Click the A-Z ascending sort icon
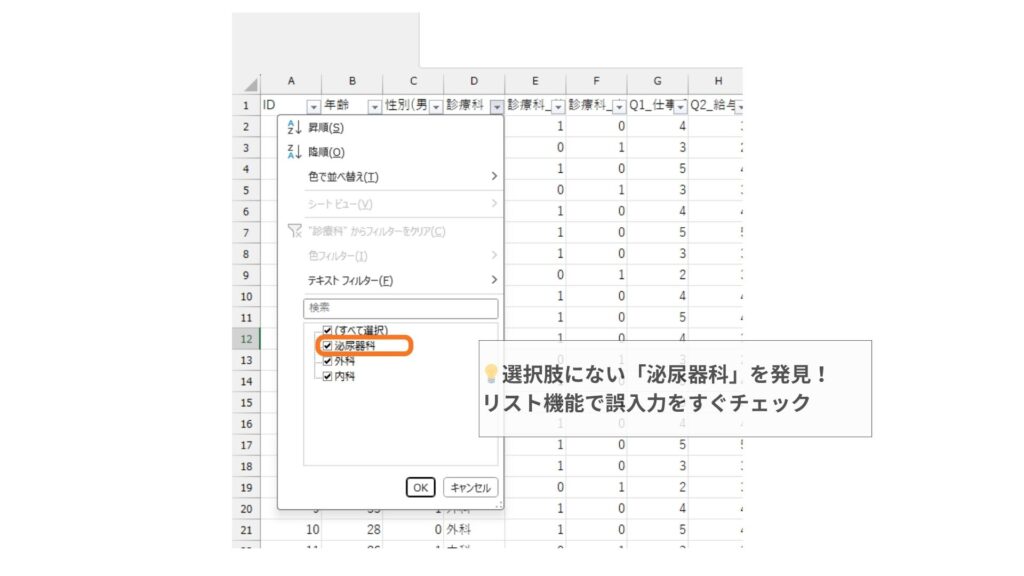The width and height of the screenshot is (1024, 576). pos(293,128)
